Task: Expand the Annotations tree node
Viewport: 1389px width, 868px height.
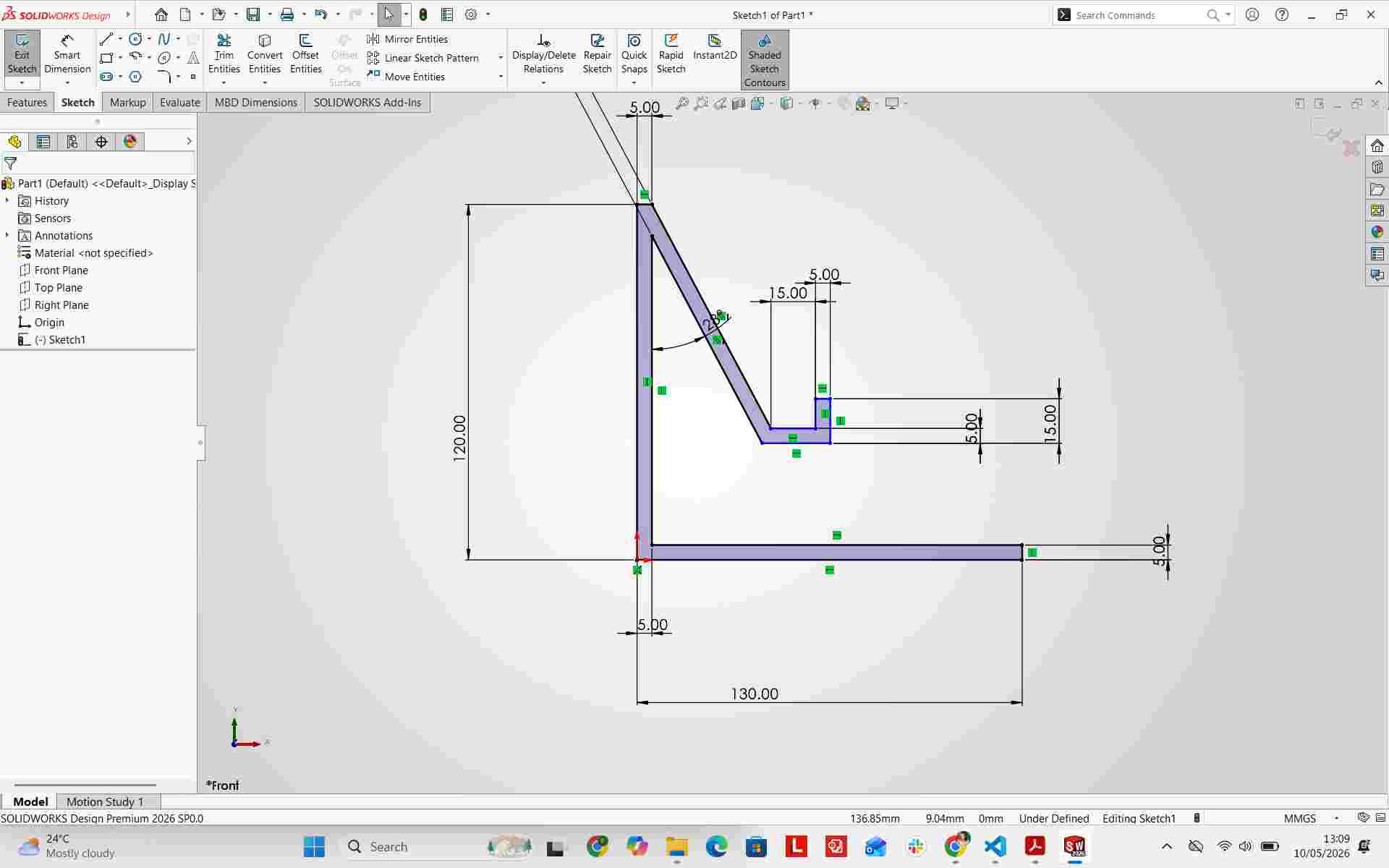Action: tap(7, 235)
